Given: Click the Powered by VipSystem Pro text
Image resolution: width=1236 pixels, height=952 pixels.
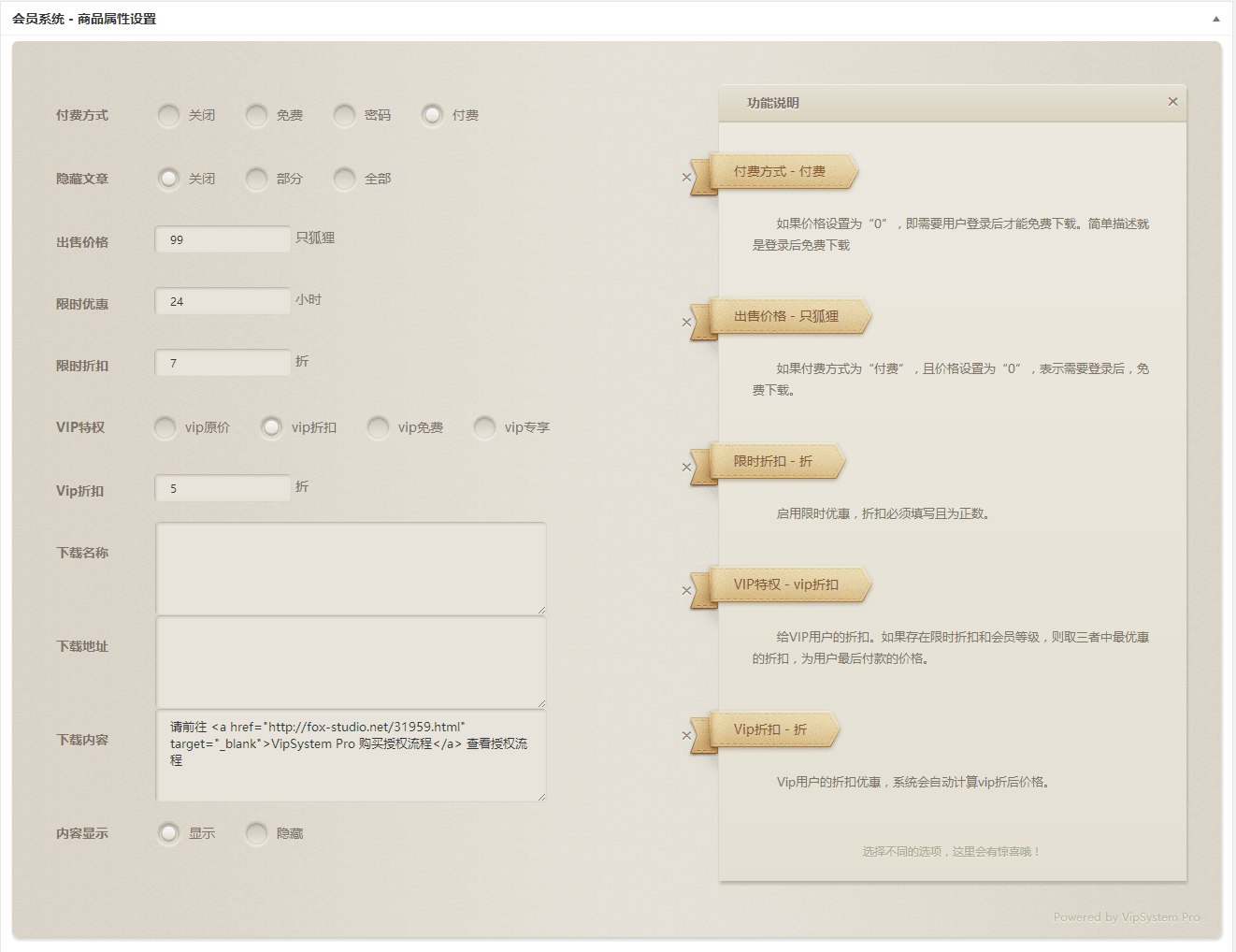Looking at the screenshot, I should point(1127,917).
